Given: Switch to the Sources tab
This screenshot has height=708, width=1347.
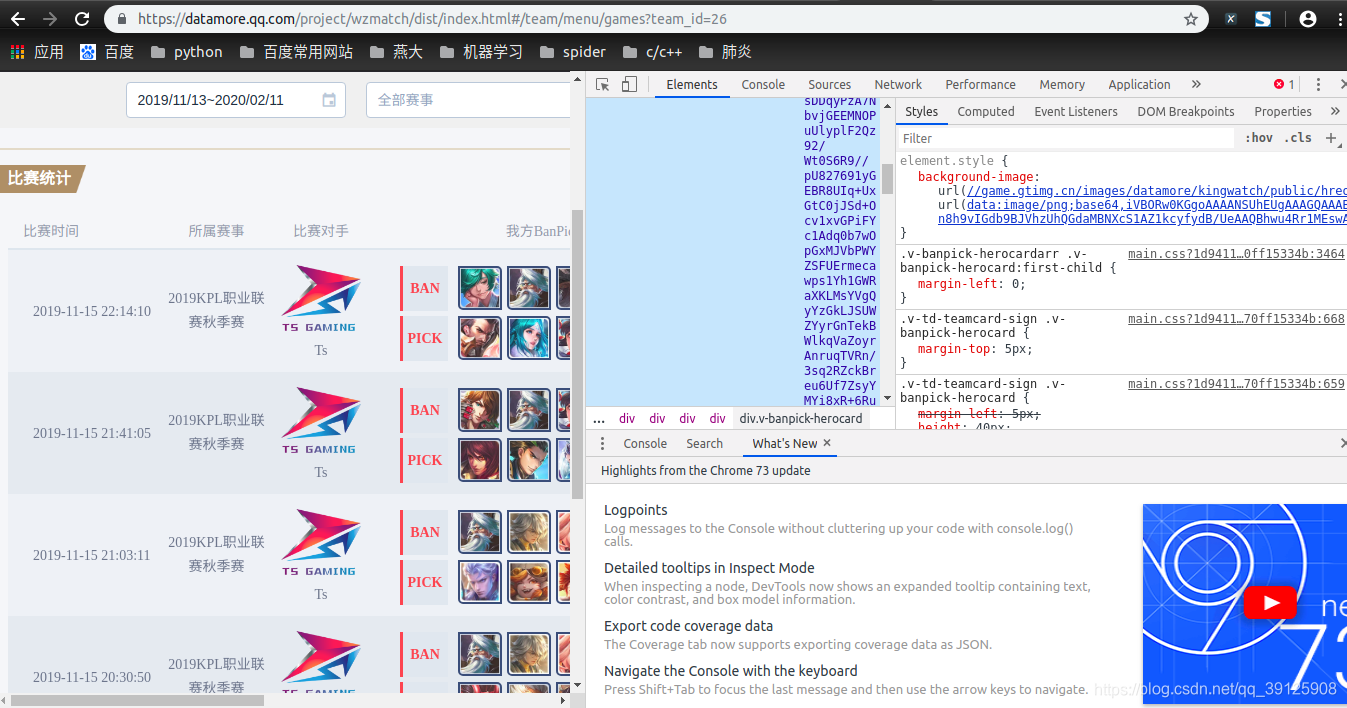Looking at the screenshot, I should pos(830,85).
